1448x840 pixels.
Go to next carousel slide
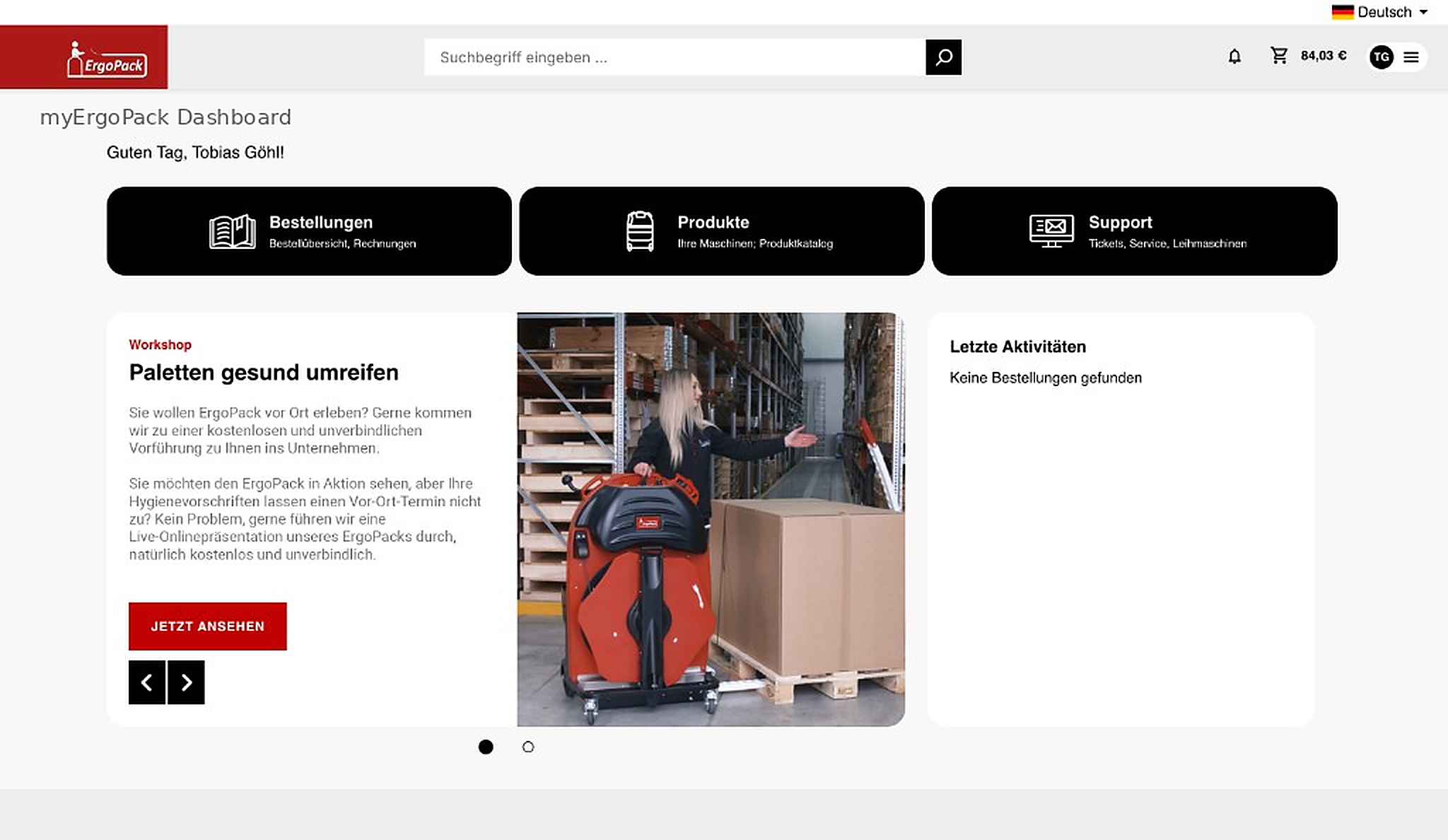click(187, 682)
